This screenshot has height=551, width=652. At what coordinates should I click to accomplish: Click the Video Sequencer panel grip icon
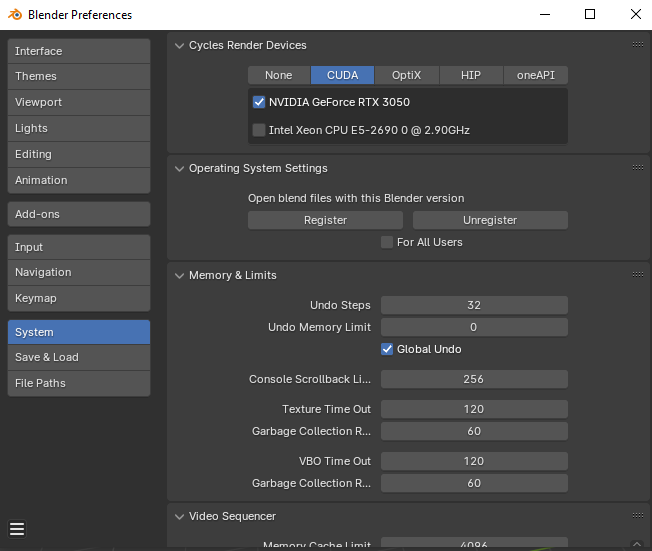coord(638,516)
